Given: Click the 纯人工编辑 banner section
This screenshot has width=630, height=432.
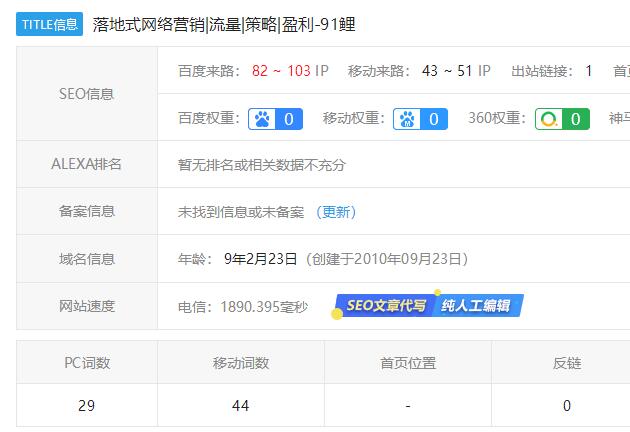Looking at the screenshot, I should [477, 306].
